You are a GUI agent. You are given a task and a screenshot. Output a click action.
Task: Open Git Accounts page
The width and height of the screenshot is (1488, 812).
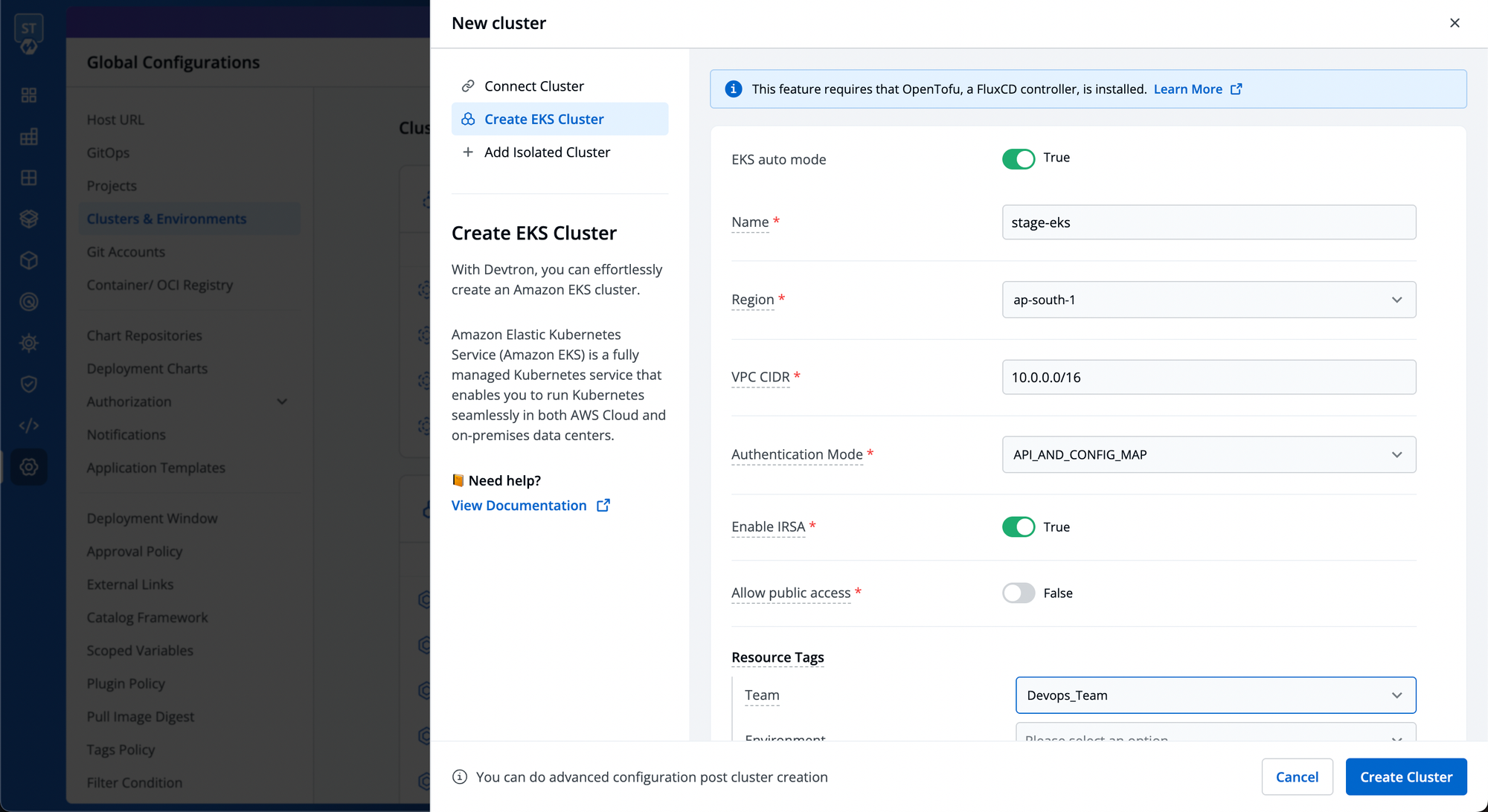[x=126, y=252]
